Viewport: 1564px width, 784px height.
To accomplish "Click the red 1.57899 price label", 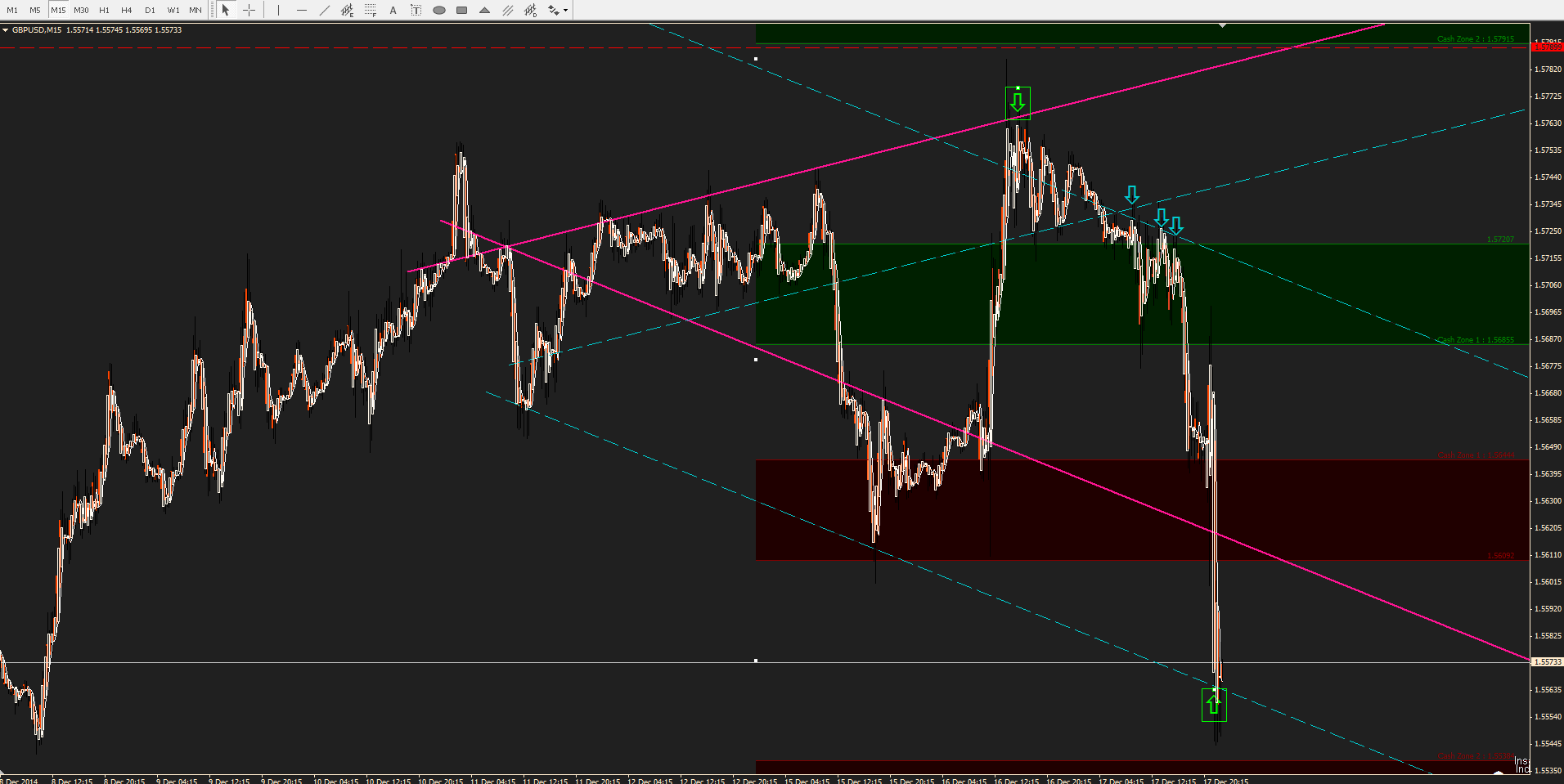I will (1548, 47).
